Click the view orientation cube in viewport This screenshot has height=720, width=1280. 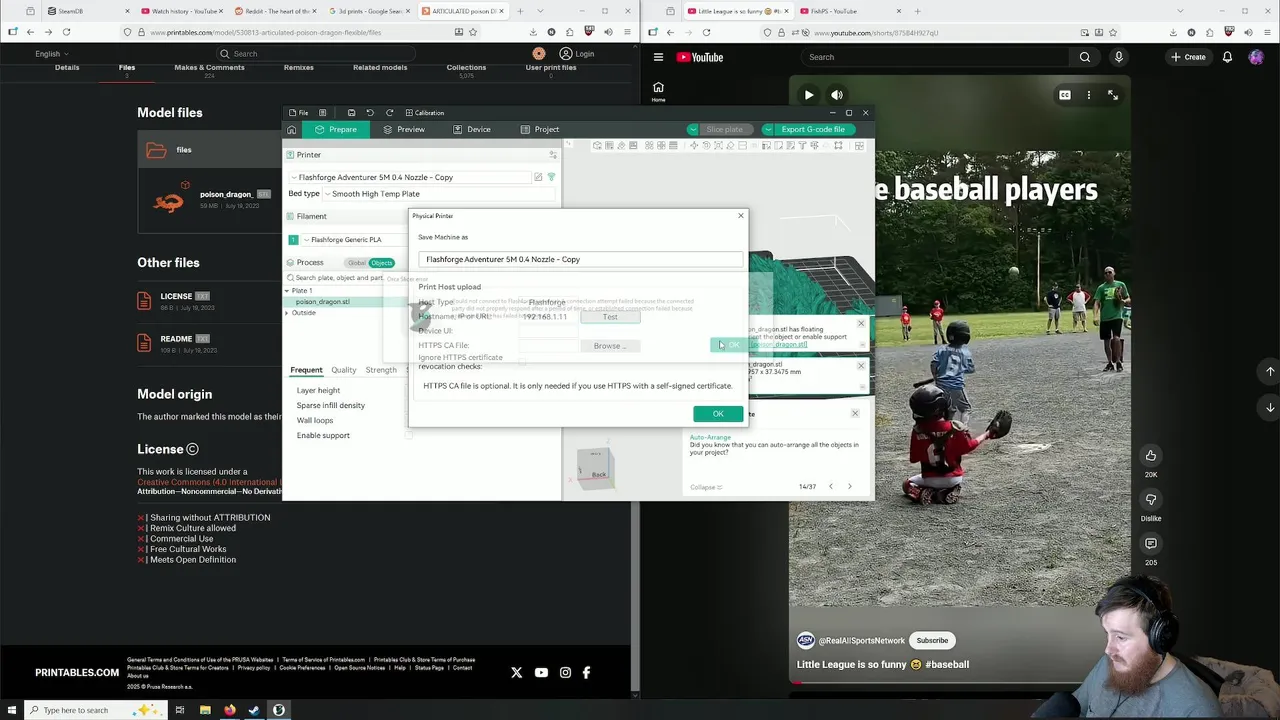pos(596,468)
